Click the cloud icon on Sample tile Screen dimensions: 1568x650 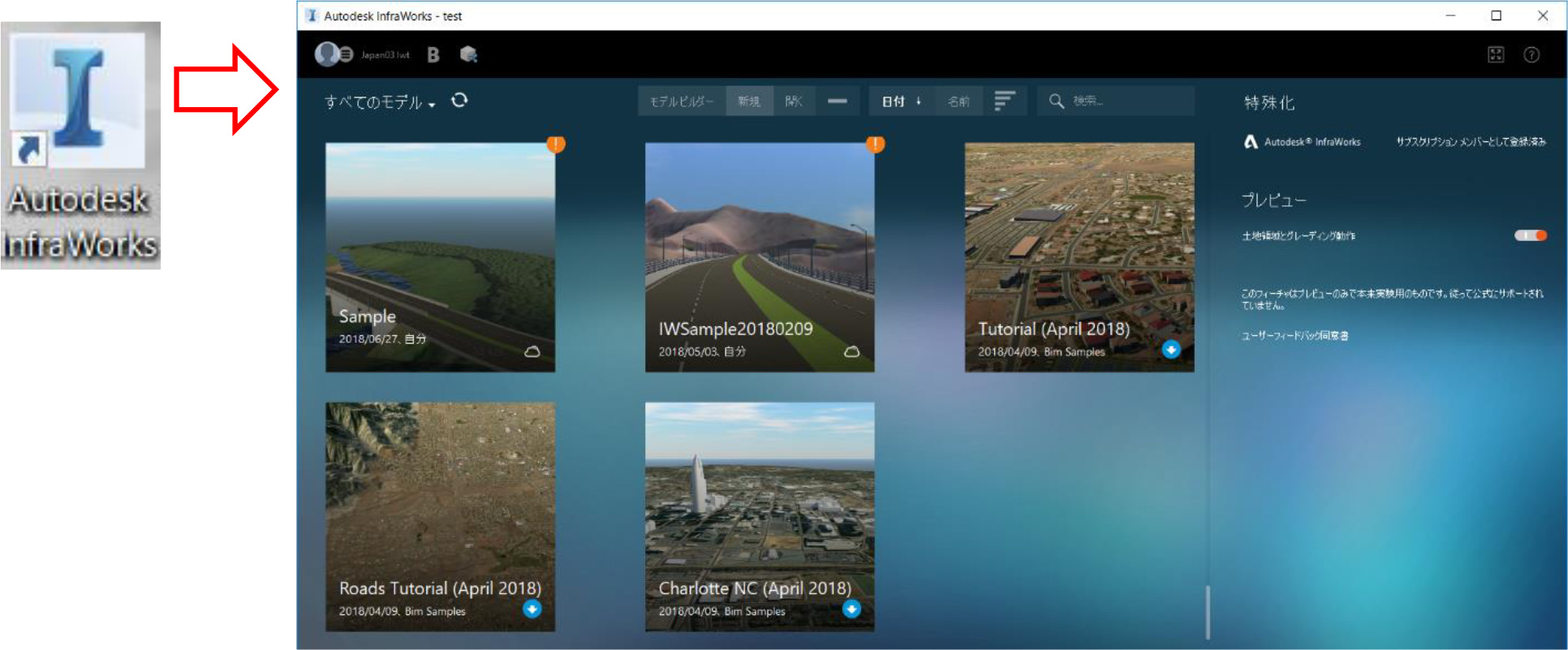(532, 351)
